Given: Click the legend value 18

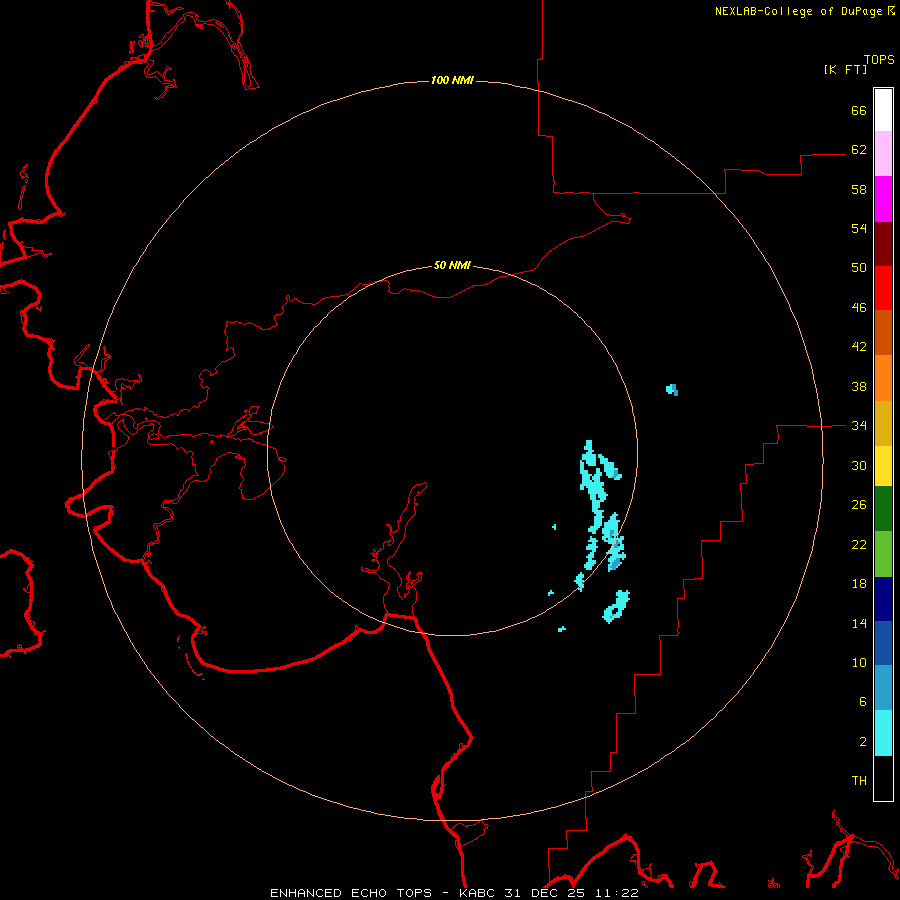Looking at the screenshot, I should click(x=859, y=584).
